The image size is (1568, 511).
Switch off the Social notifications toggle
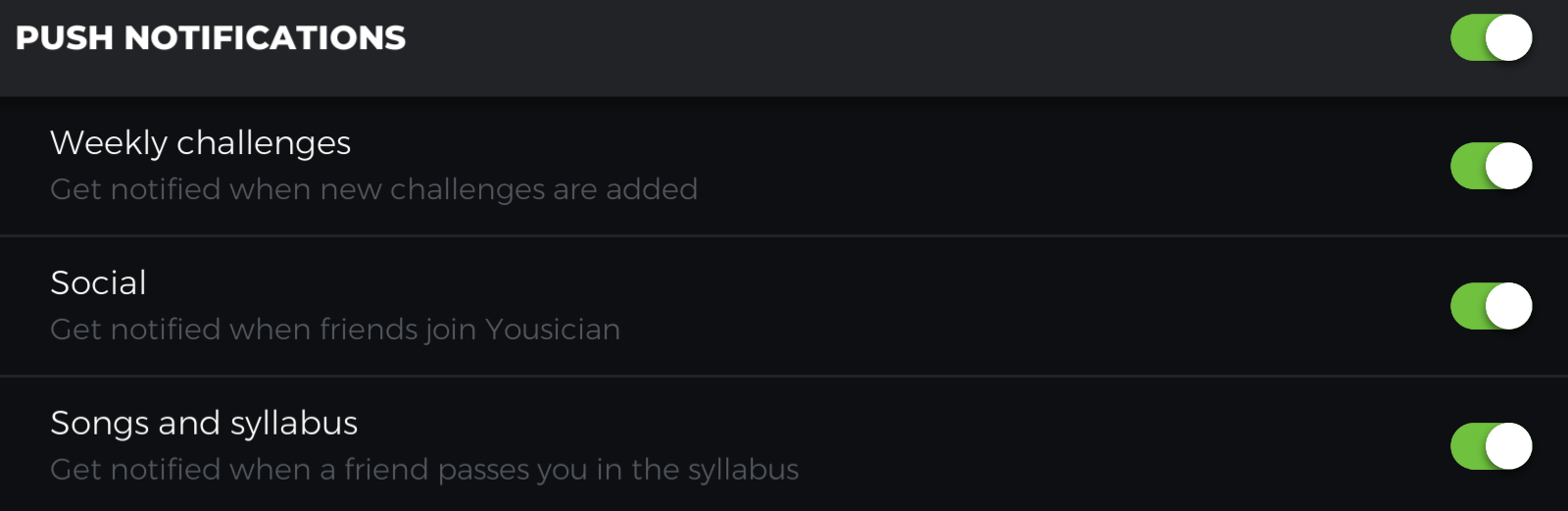point(1491,306)
